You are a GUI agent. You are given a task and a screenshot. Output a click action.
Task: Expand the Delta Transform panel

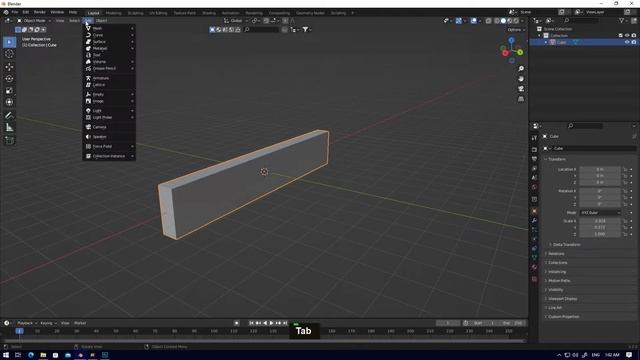click(566, 244)
